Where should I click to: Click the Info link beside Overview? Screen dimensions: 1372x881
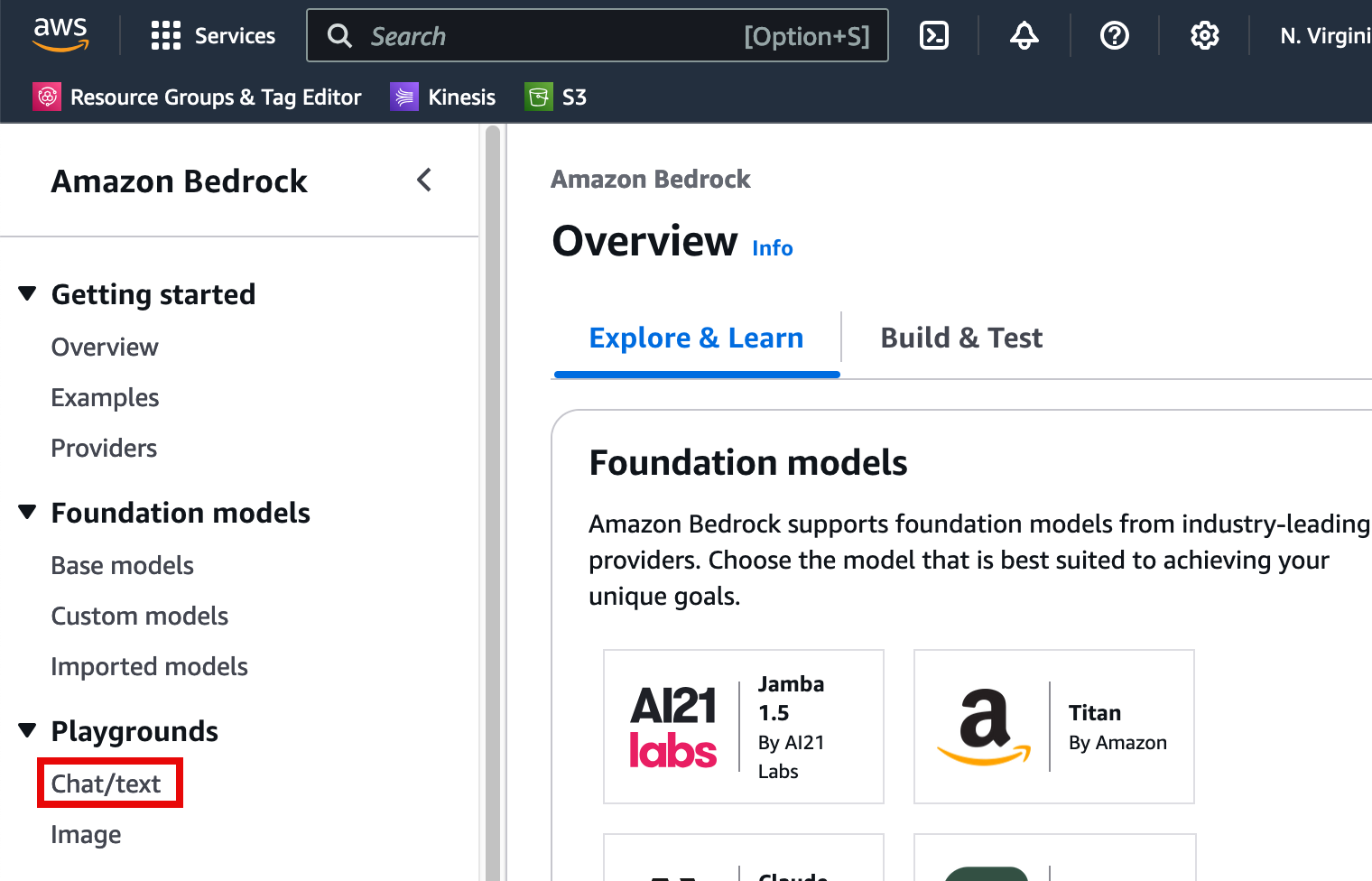772,248
